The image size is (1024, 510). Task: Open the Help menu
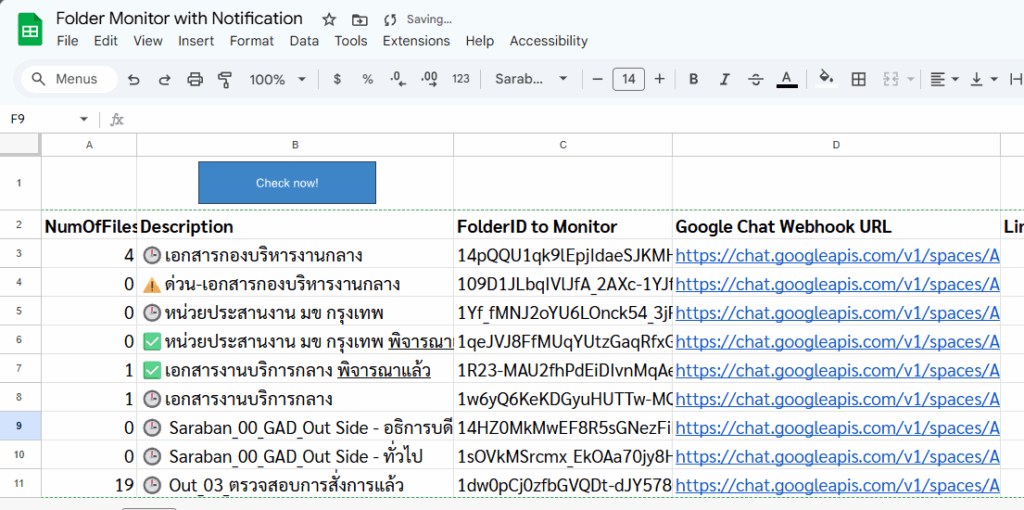click(x=479, y=41)
